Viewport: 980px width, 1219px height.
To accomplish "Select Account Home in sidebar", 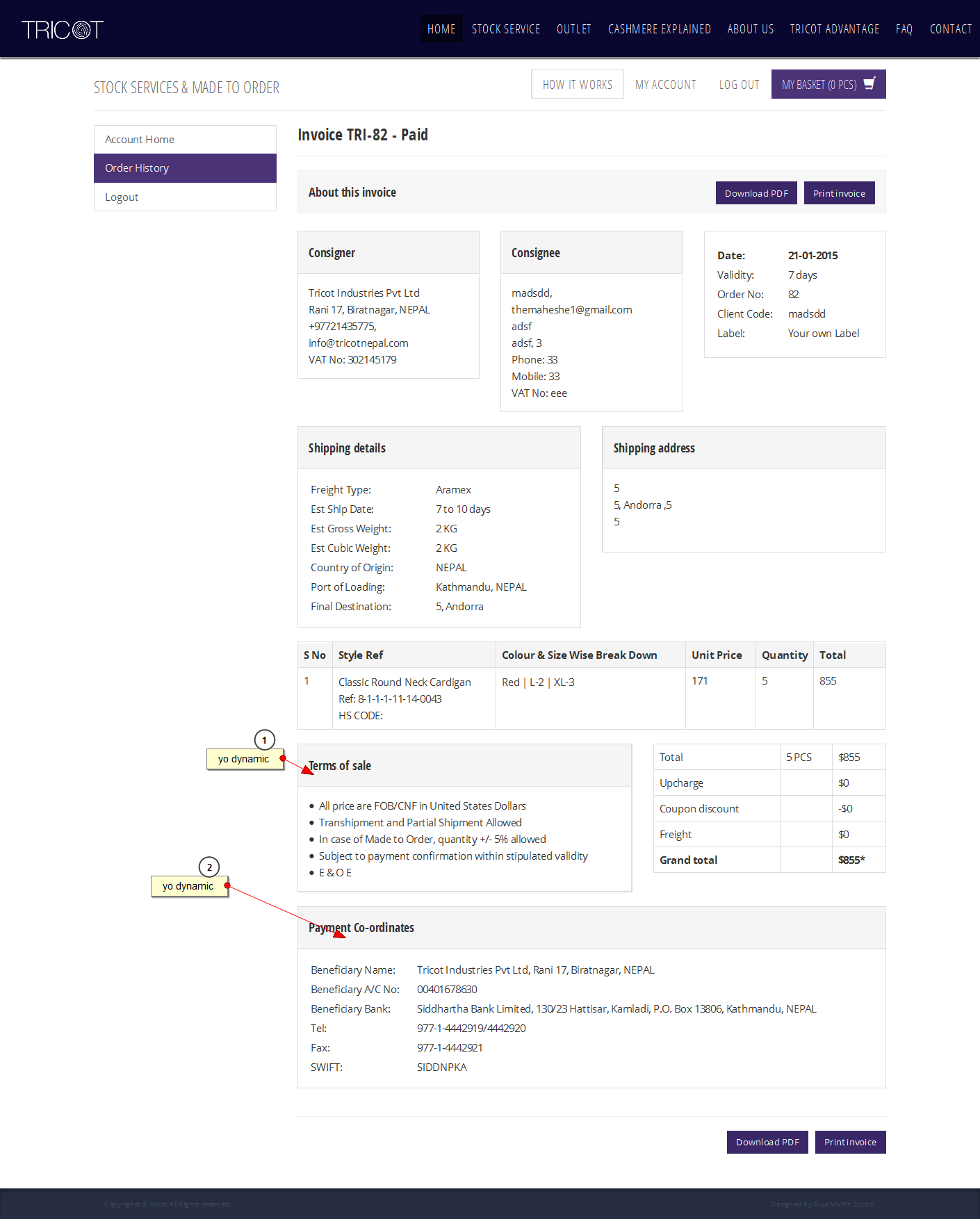I will click(140, 140).
